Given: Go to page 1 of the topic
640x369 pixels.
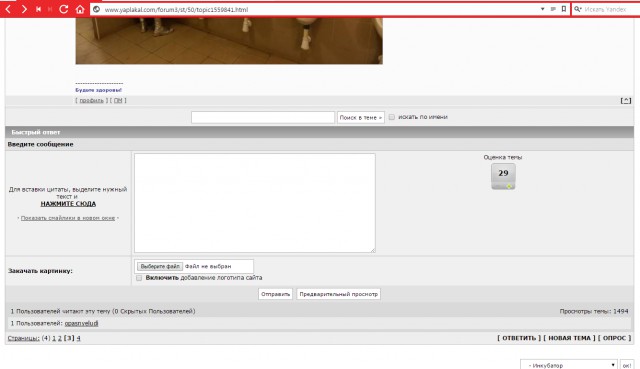Looking at the screenshot, I should click(x=54, y=338).
